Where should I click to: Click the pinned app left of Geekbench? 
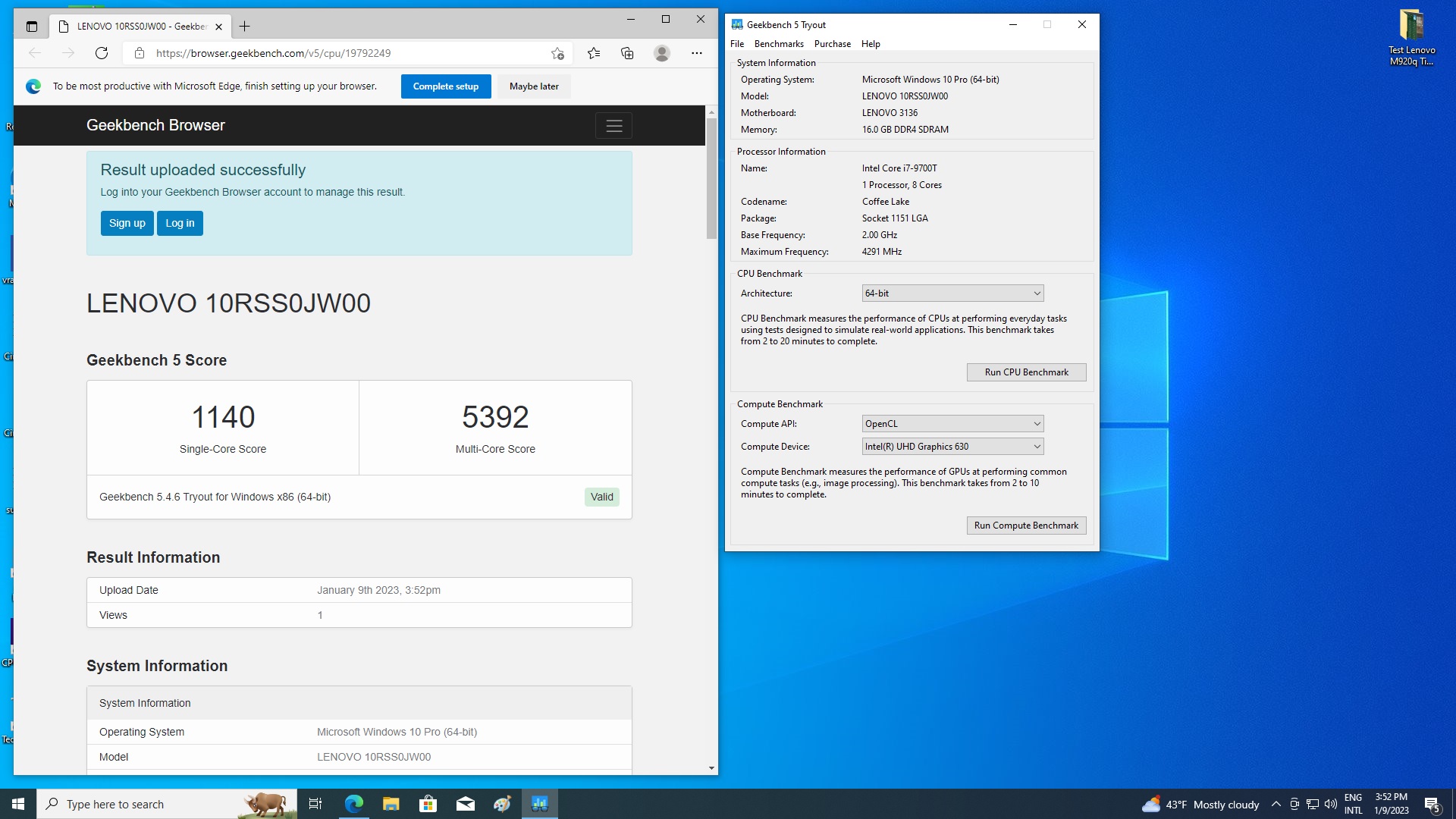[x=502, y=804]
